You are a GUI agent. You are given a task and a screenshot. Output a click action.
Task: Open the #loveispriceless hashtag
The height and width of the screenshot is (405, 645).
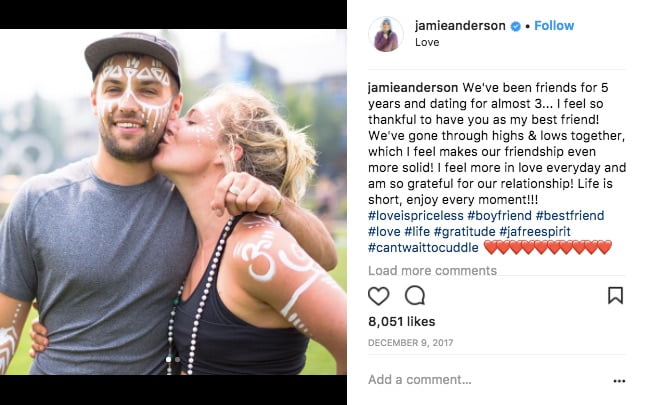click(415, 215)
